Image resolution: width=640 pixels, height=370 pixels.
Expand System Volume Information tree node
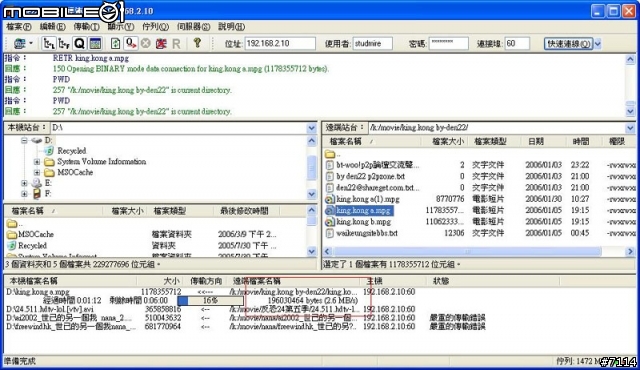click(37, 162)
